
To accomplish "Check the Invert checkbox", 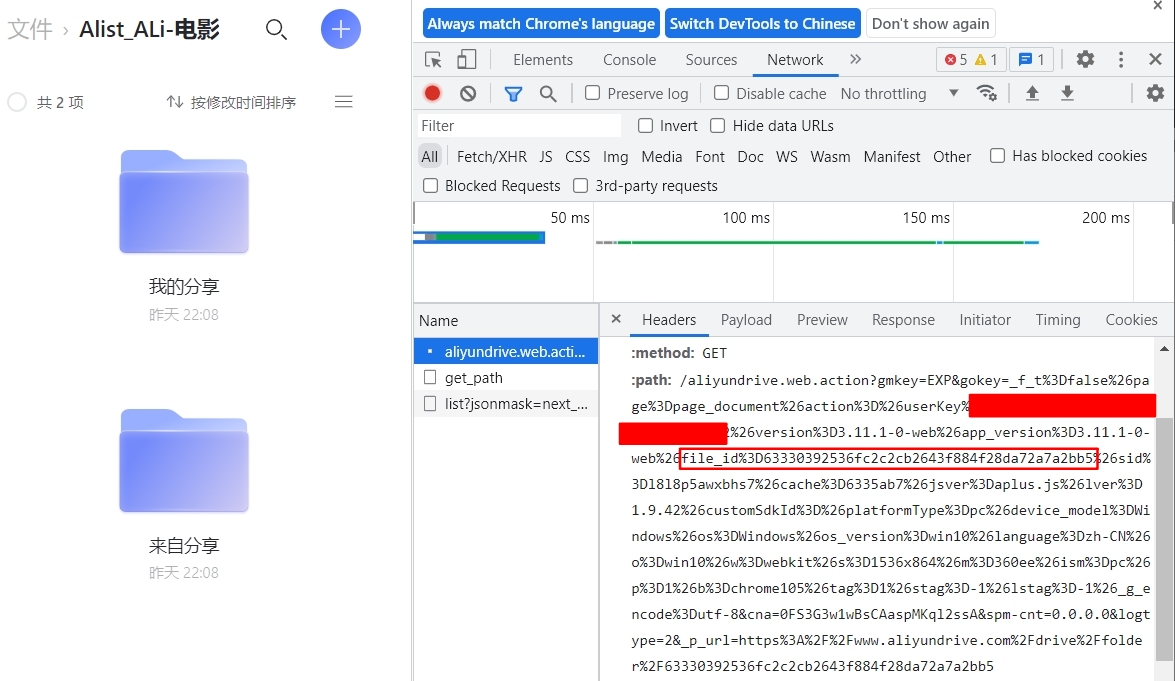I will tap(644, 126).
